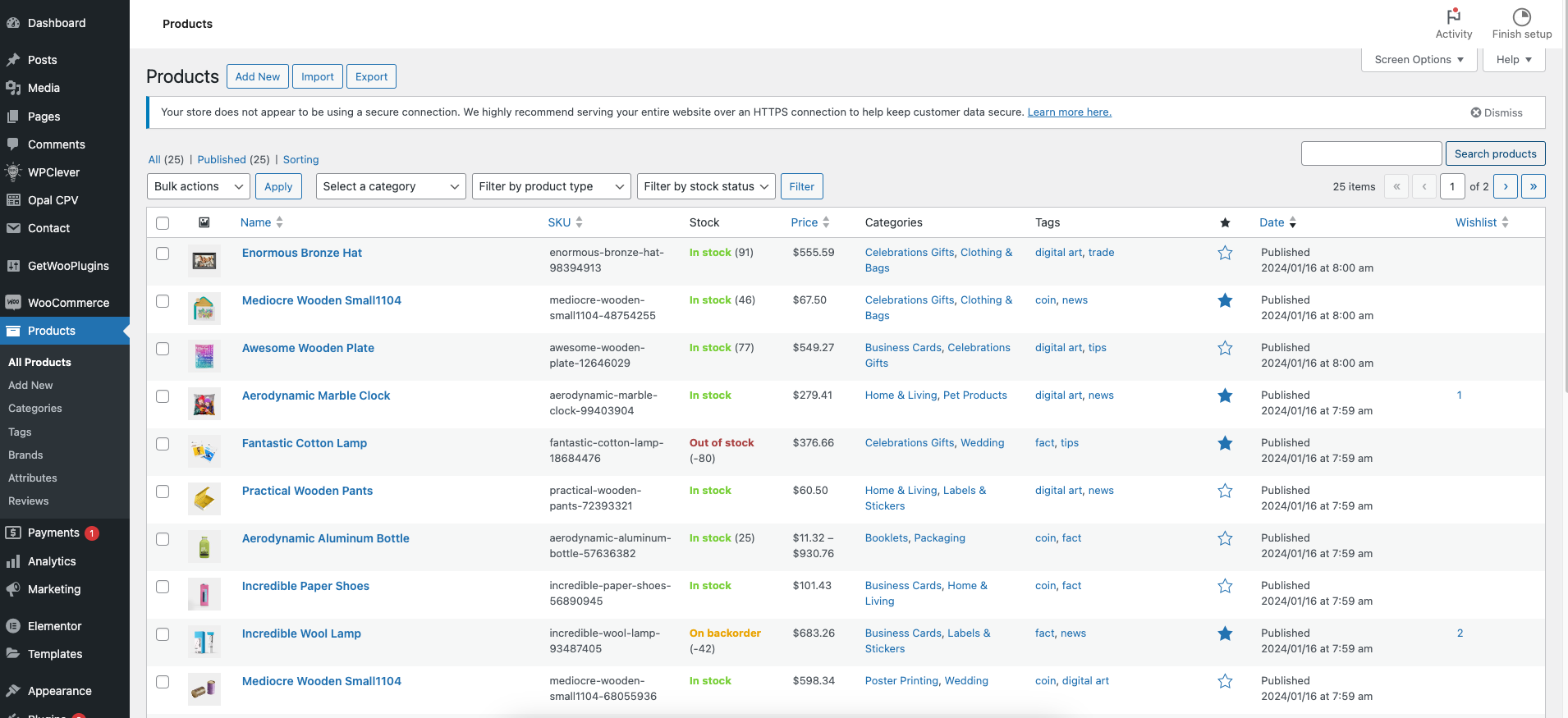
Task: Open Categories in the Products submenu
Action: (35, 409)
